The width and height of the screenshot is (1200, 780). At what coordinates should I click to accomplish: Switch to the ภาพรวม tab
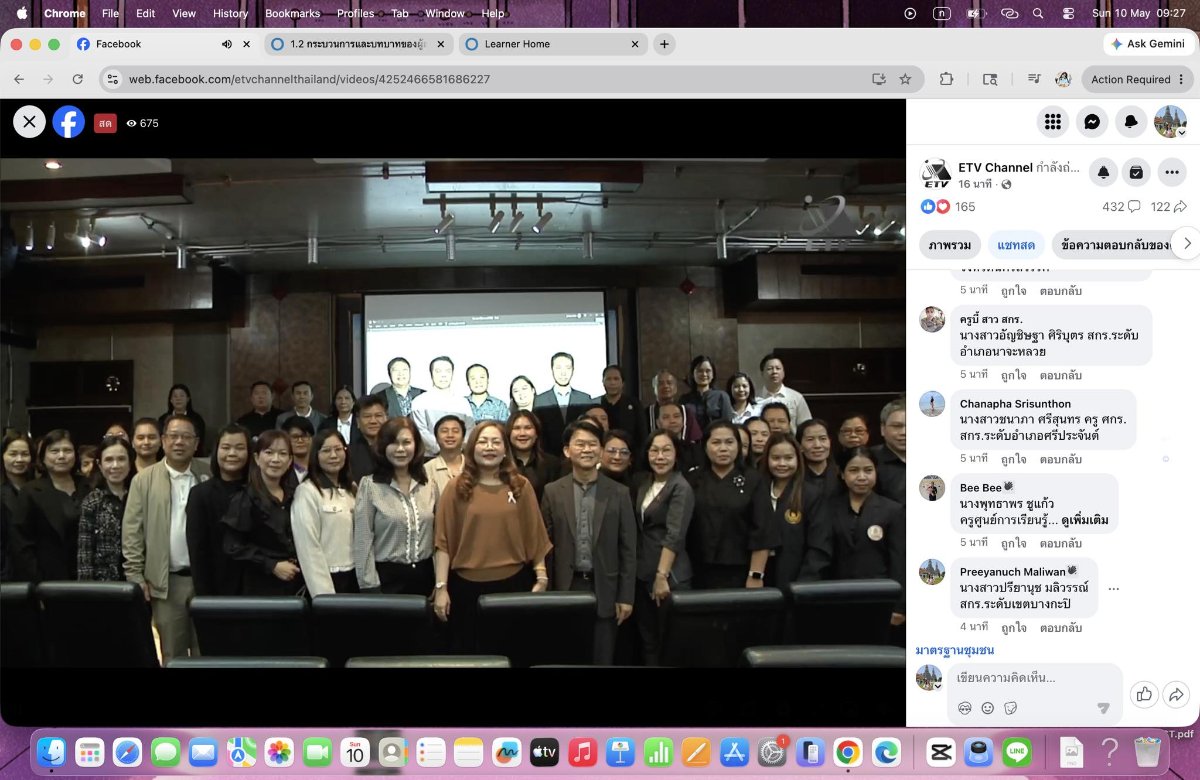[x=949, y=244]
